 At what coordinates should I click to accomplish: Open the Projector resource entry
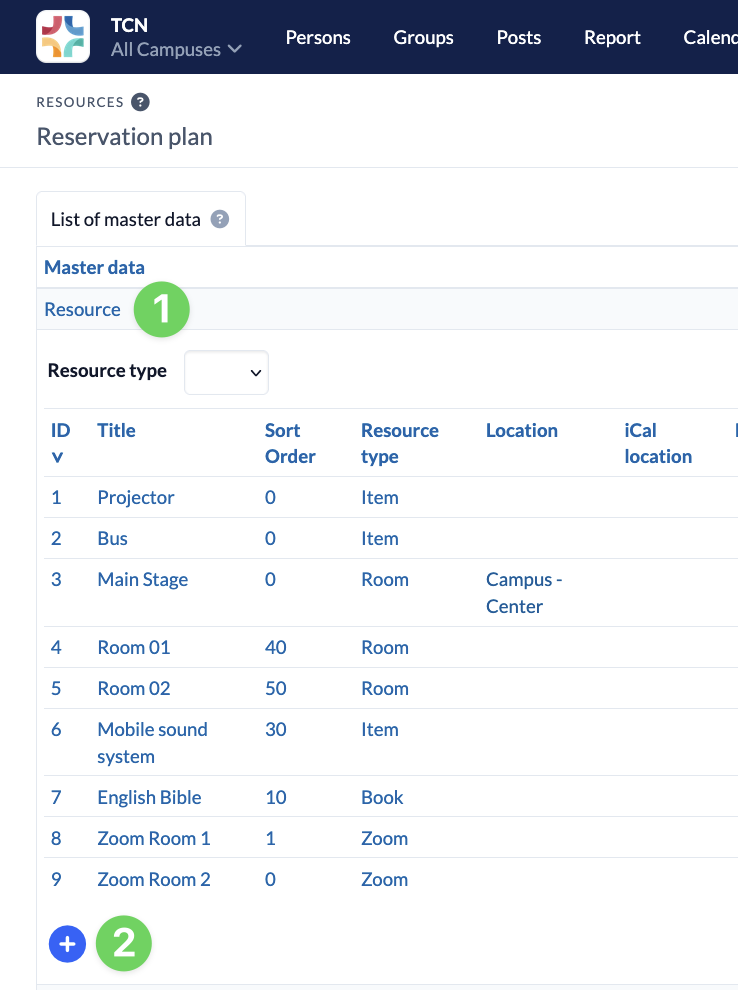[x=136, y=497]
